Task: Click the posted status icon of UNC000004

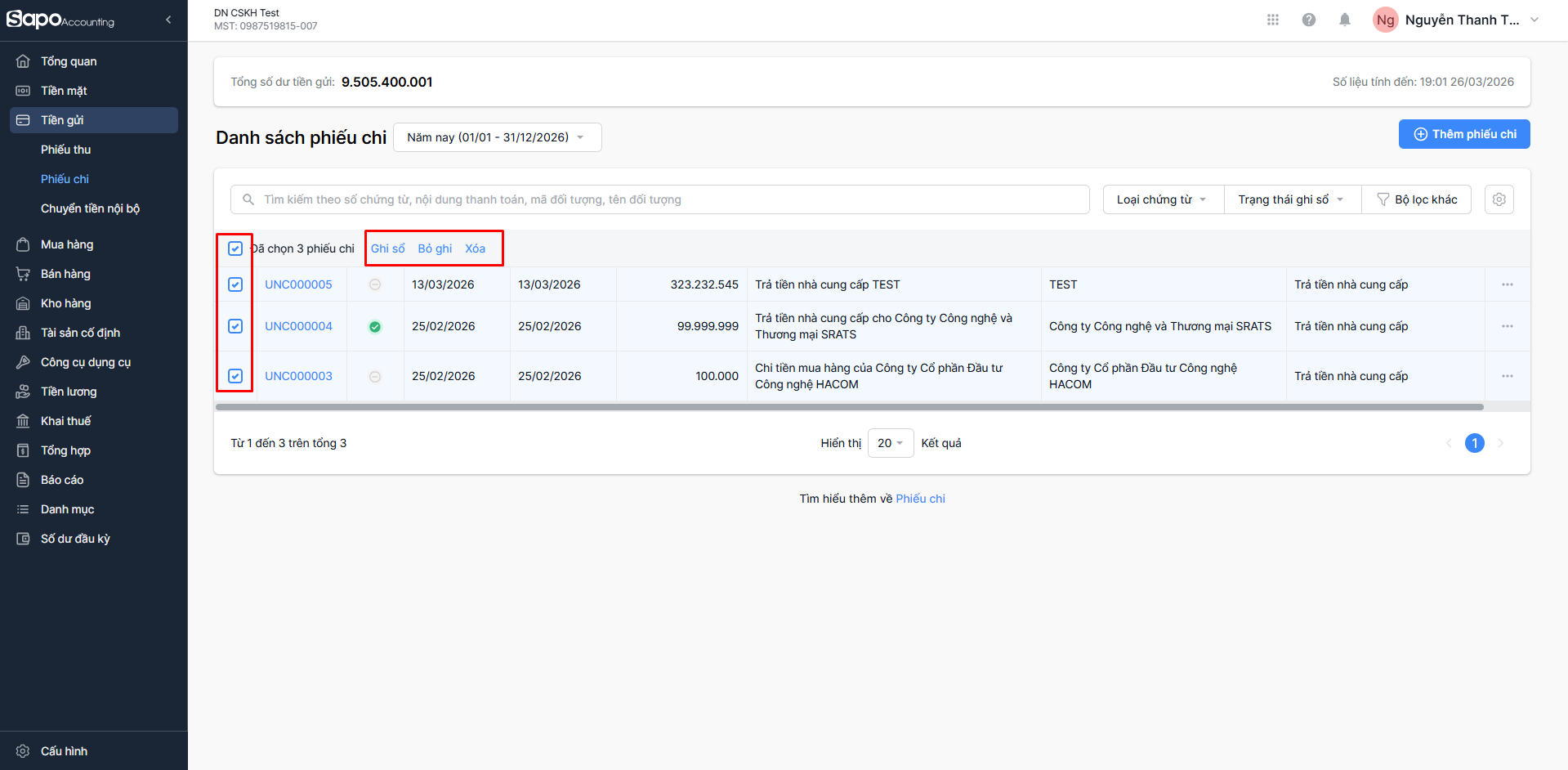Action: 375,327
